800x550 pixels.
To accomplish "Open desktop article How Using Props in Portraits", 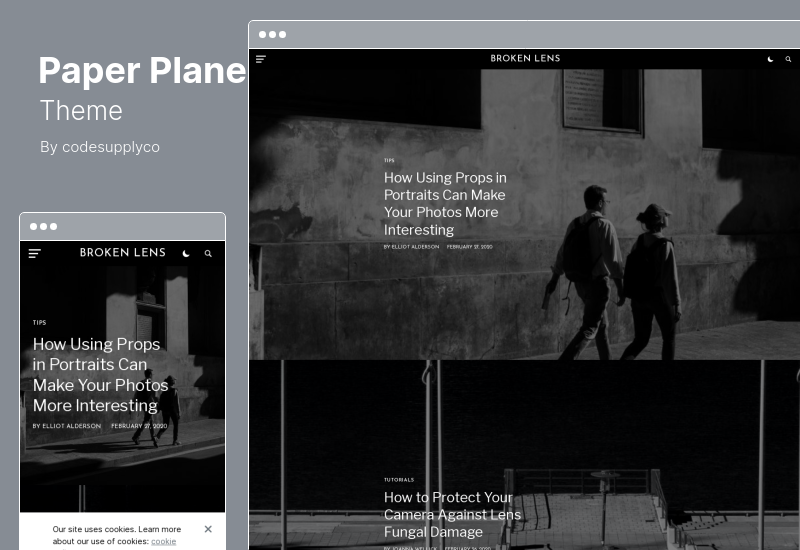I will [445, 204].
